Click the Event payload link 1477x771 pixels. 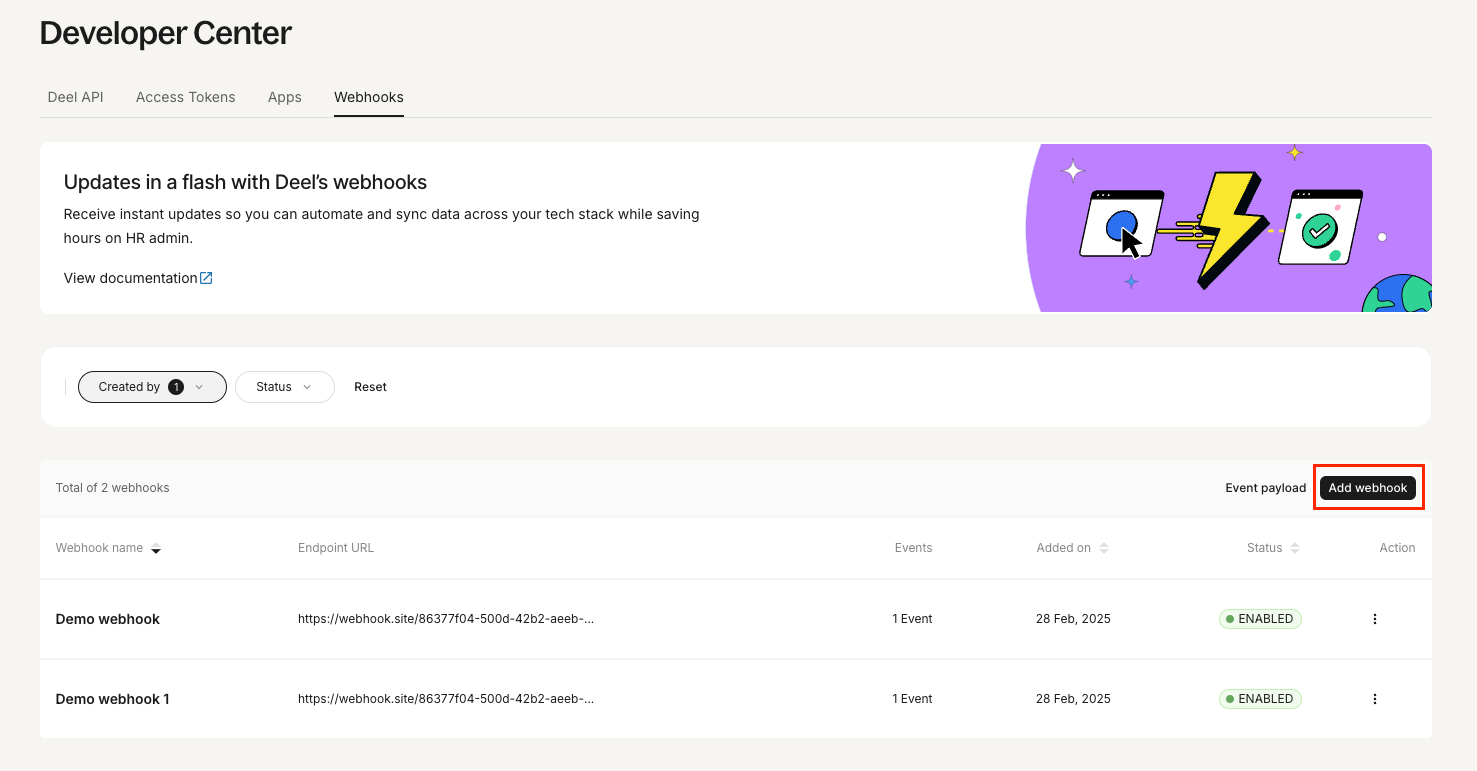[x=1265, y=488]
